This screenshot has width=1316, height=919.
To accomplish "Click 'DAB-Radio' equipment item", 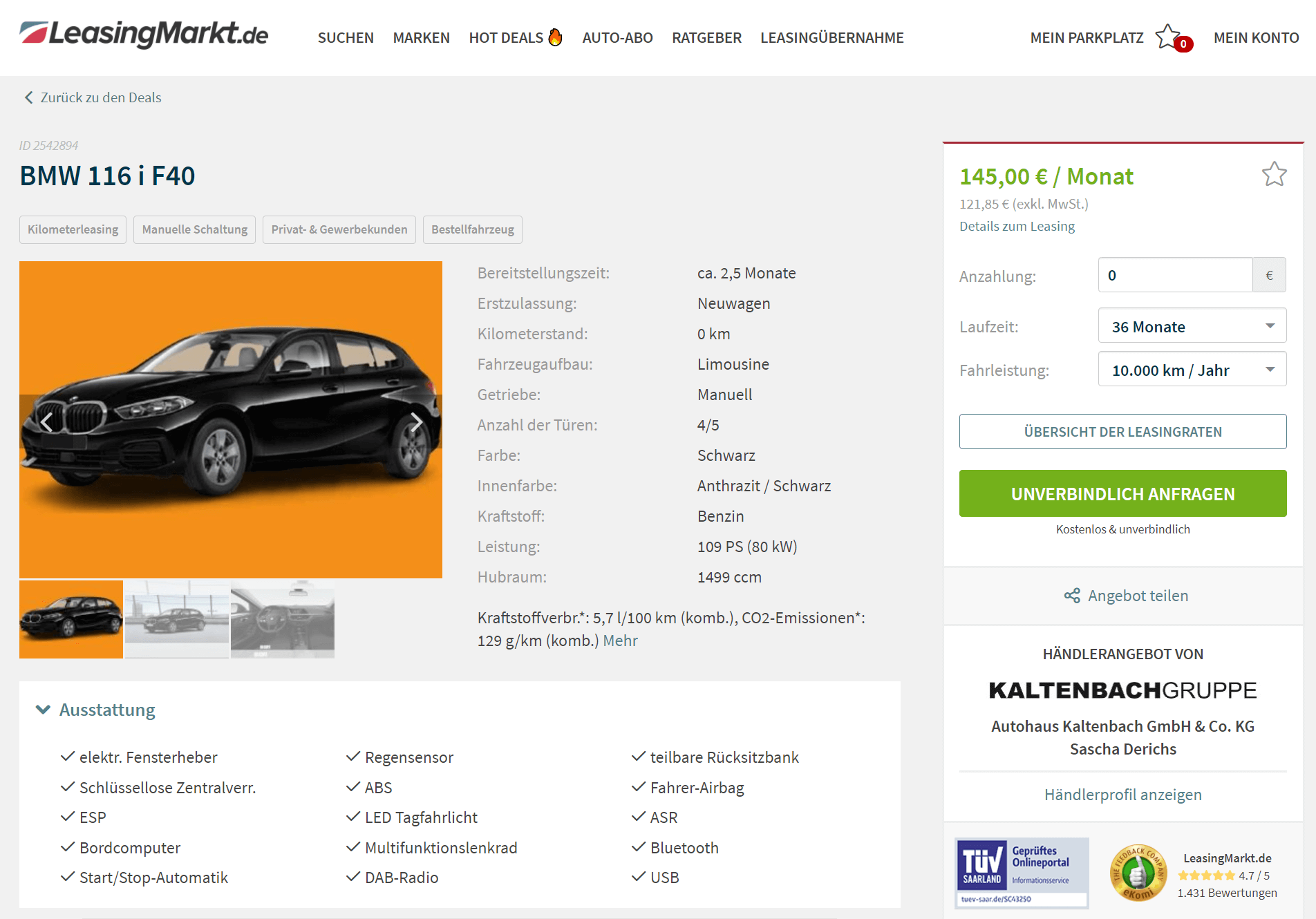I will coord(402,878).
